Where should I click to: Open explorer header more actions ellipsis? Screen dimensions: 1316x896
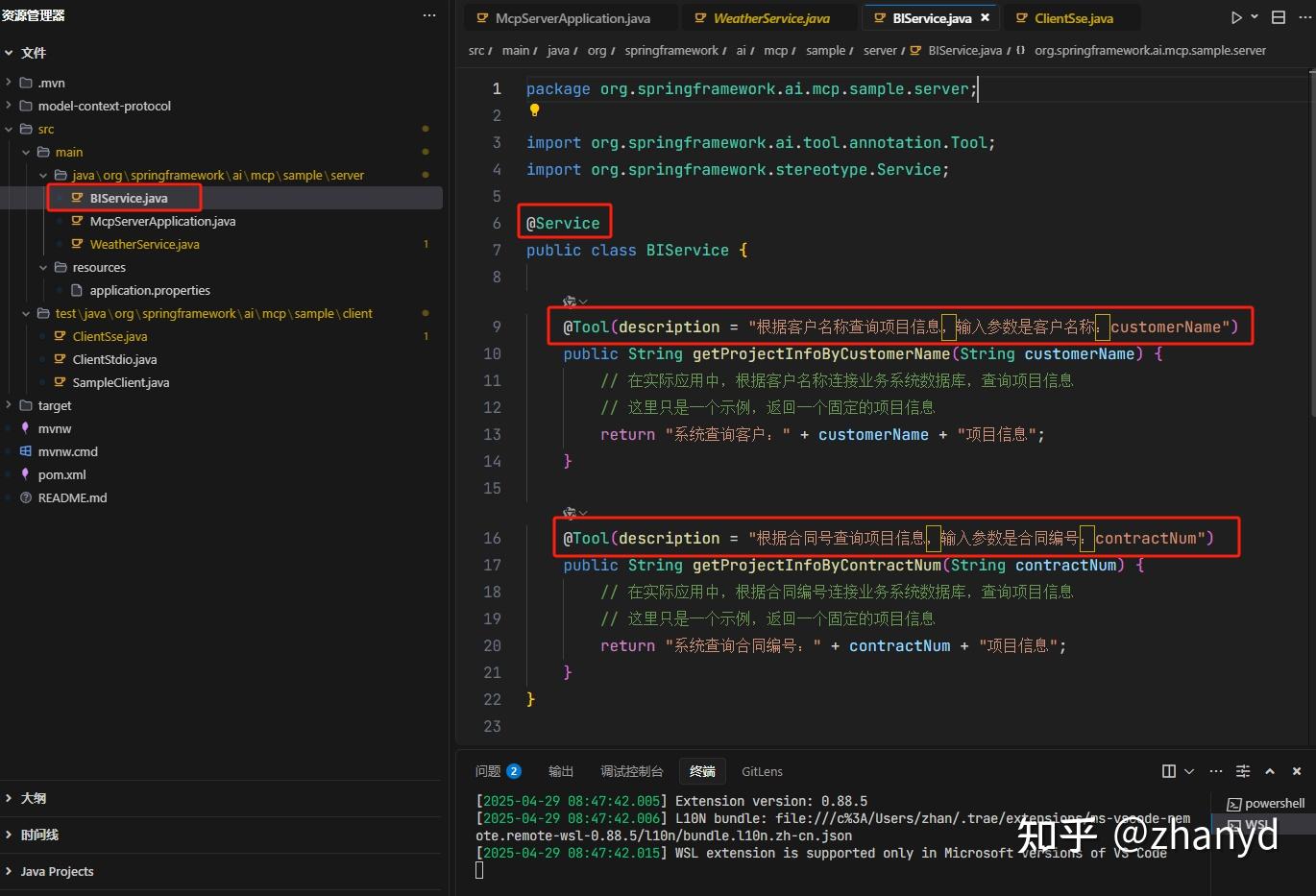pyautogui.click(x=429, y=15)
